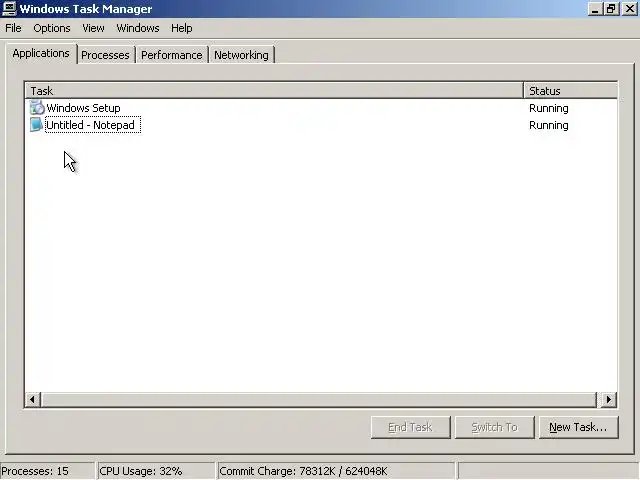Close the Task Manager window
Image resolution: width=640 pixels, height=480 pixels.
630,8
